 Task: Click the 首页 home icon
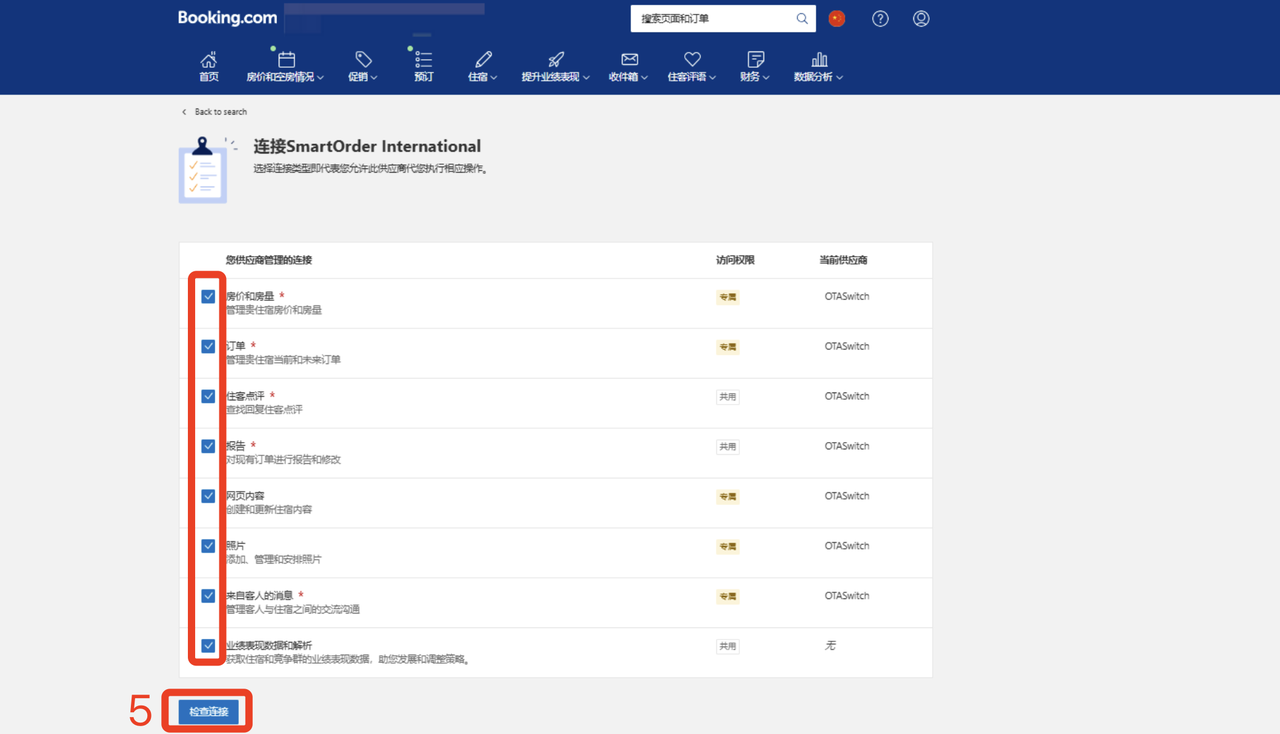point(208,60)
